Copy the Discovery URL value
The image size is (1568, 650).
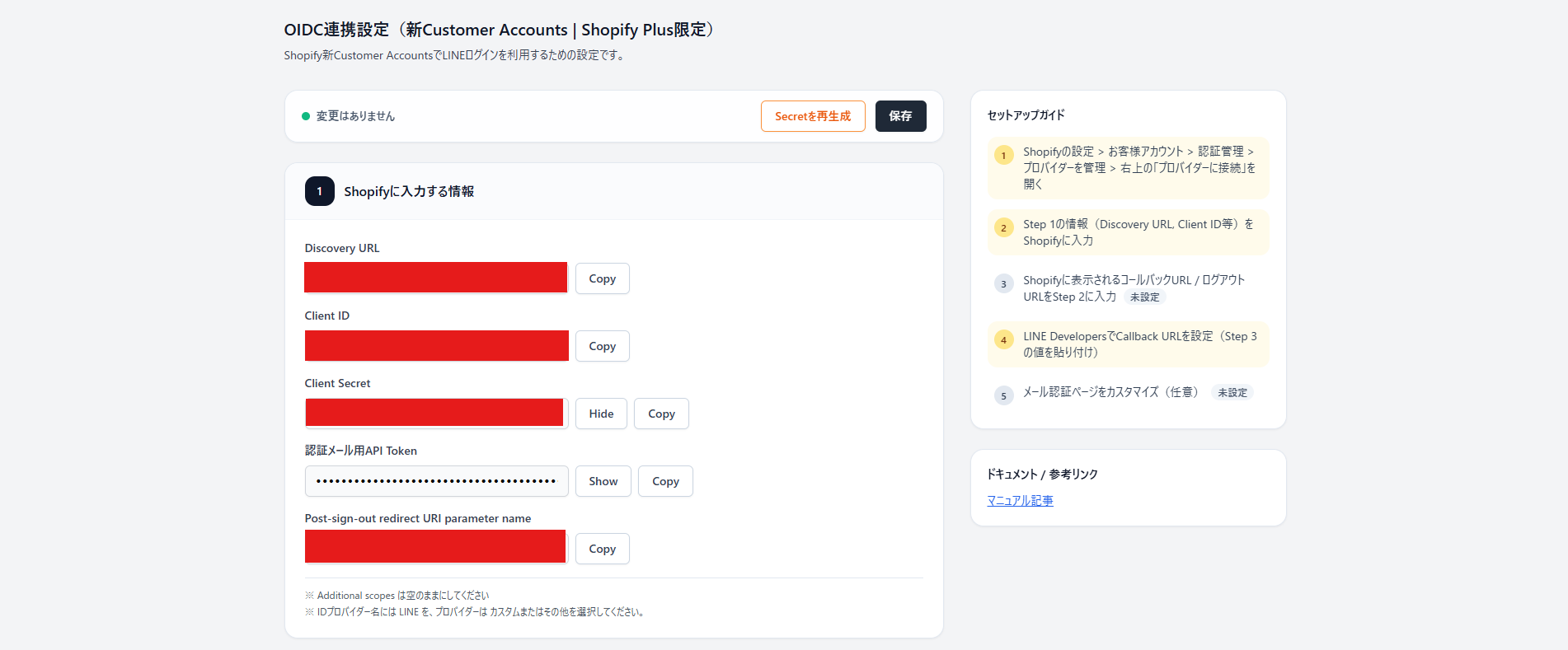(x=602, y=278)
